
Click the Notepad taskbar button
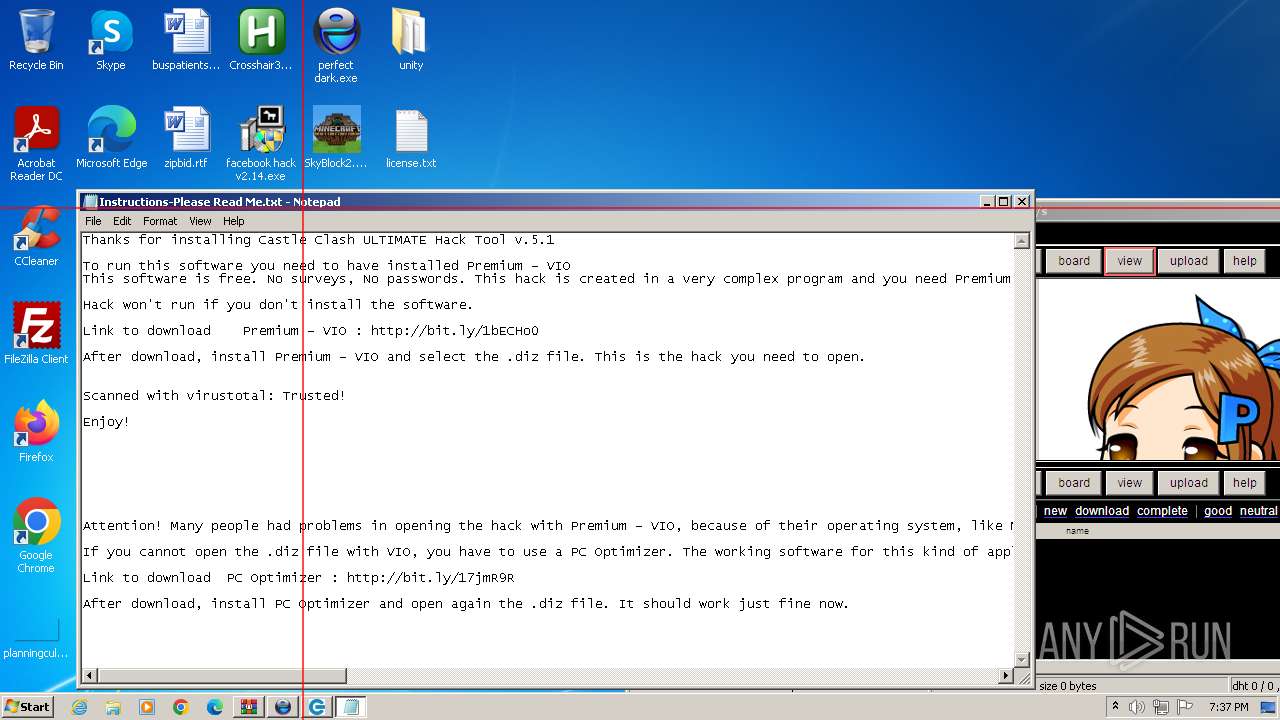pos(351,707)
